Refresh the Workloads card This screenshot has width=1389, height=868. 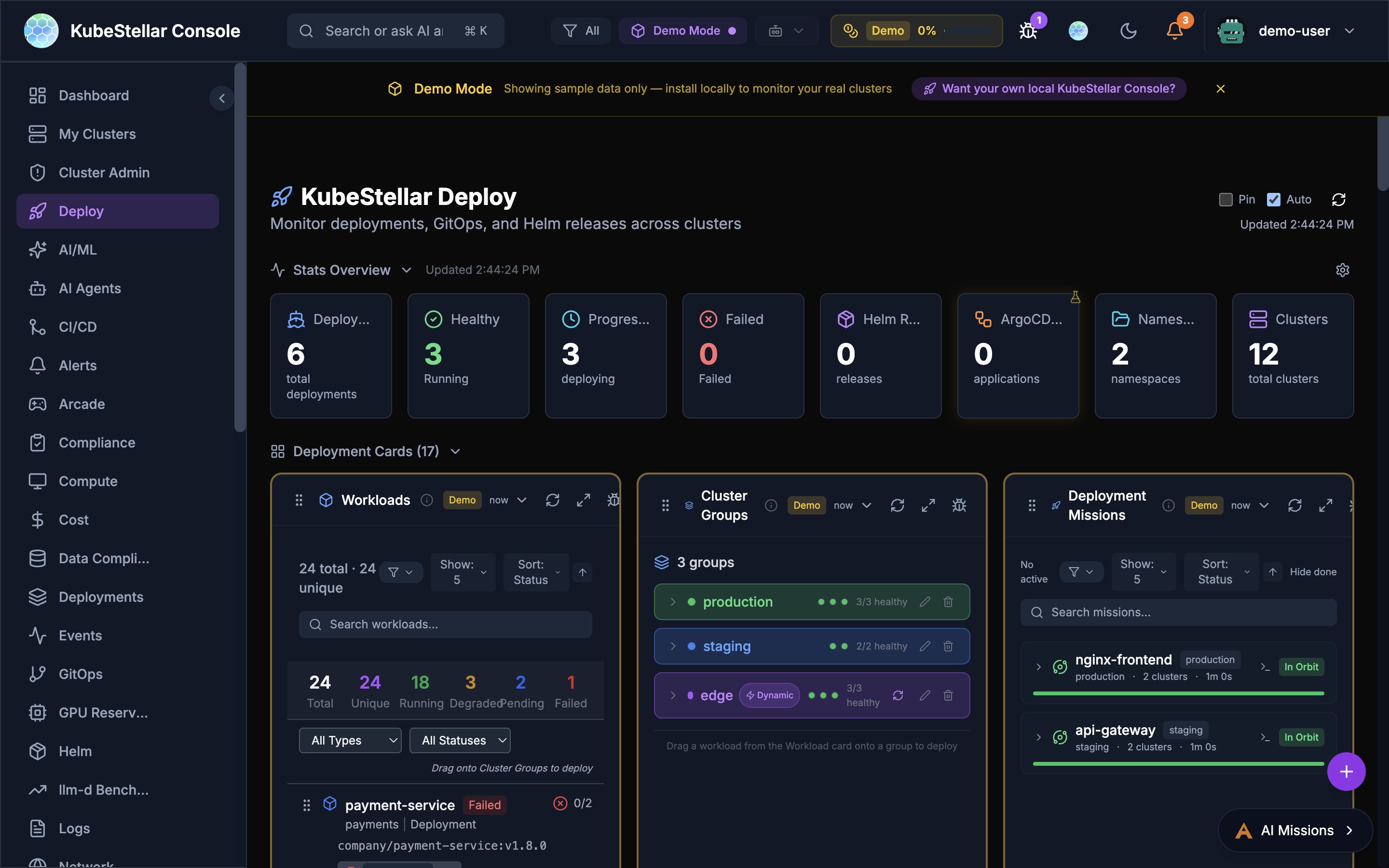coord(553,500)
